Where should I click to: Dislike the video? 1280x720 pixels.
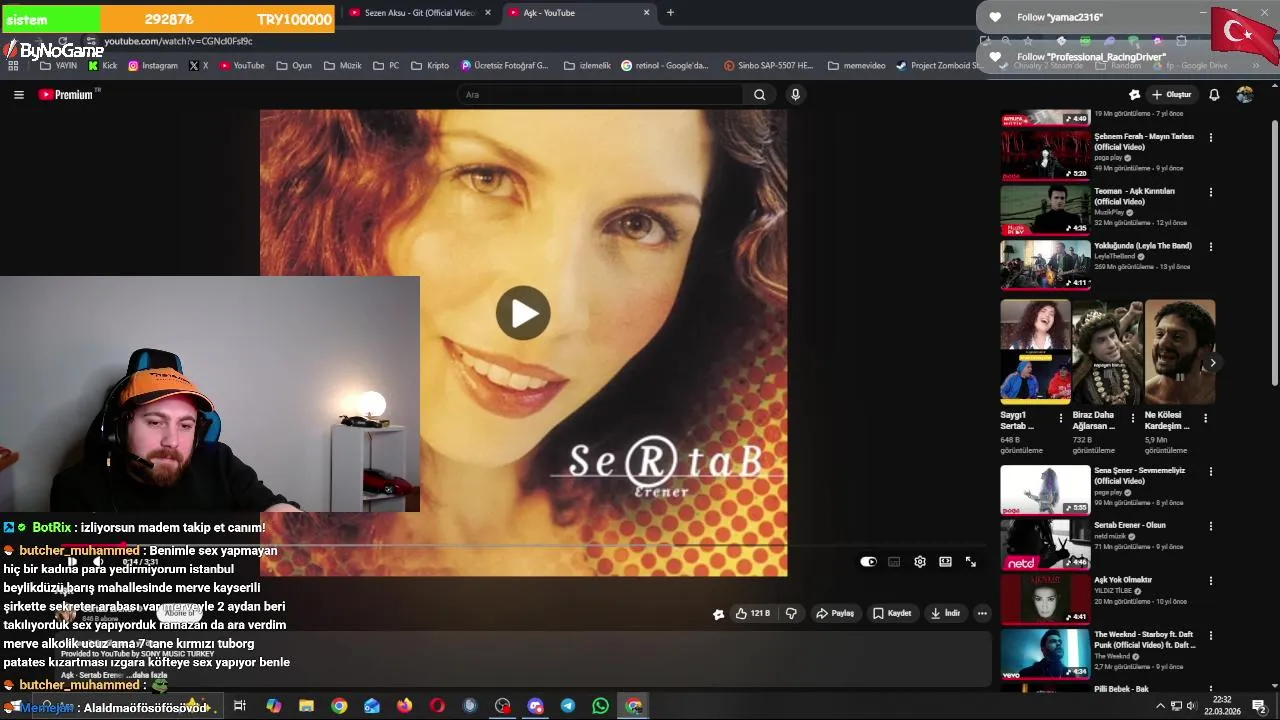[x=791, y=613]
